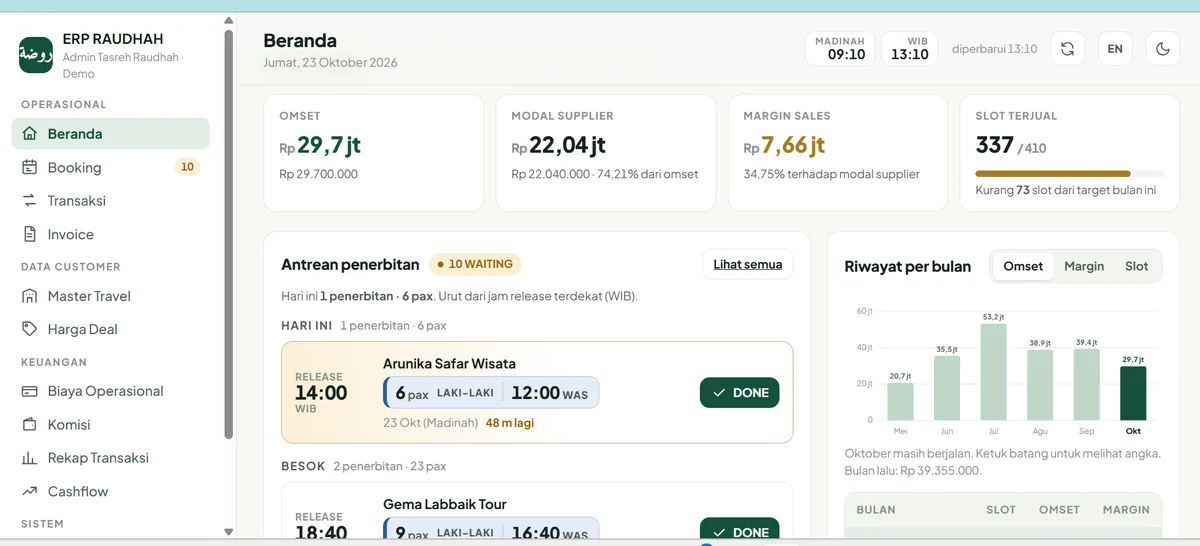The image size is (1200, 546).
Task: Click the card icon beside Biaya Operasional
Action: click(x=29, y=391)
